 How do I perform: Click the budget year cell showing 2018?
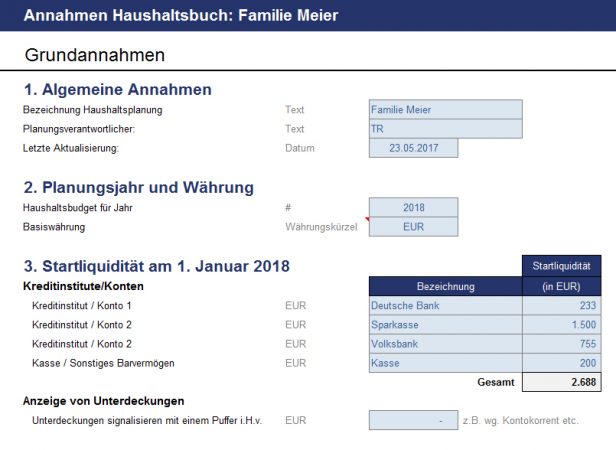(413, 208)
